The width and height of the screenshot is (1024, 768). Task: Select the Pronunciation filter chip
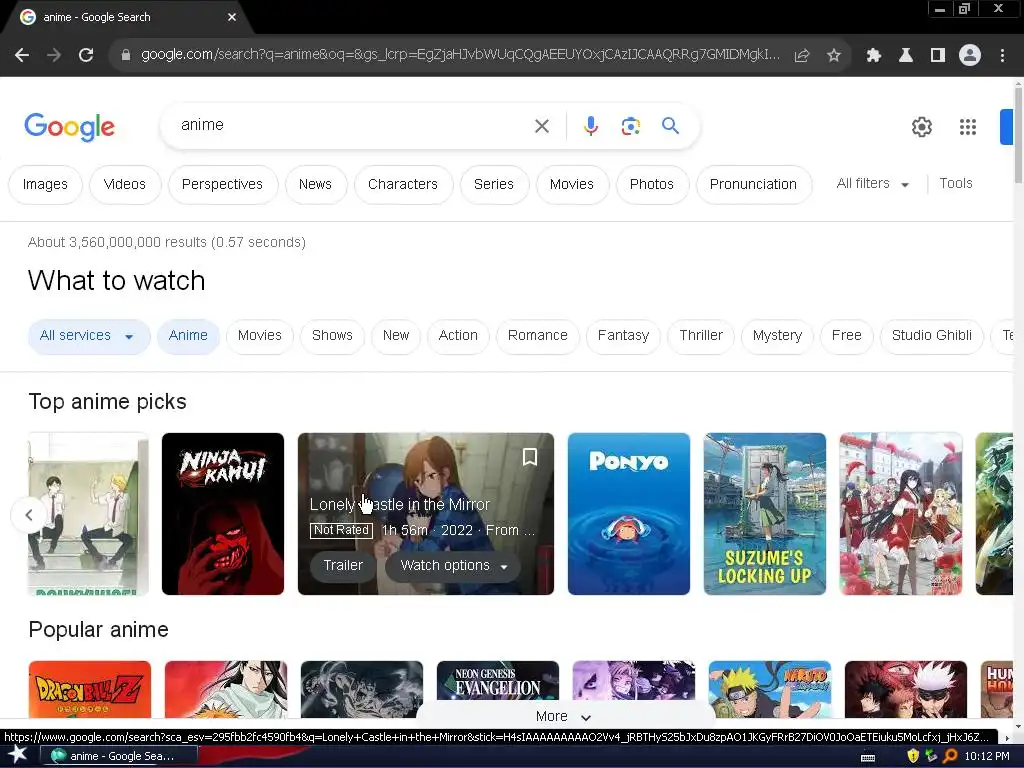(x=754, y=185)
